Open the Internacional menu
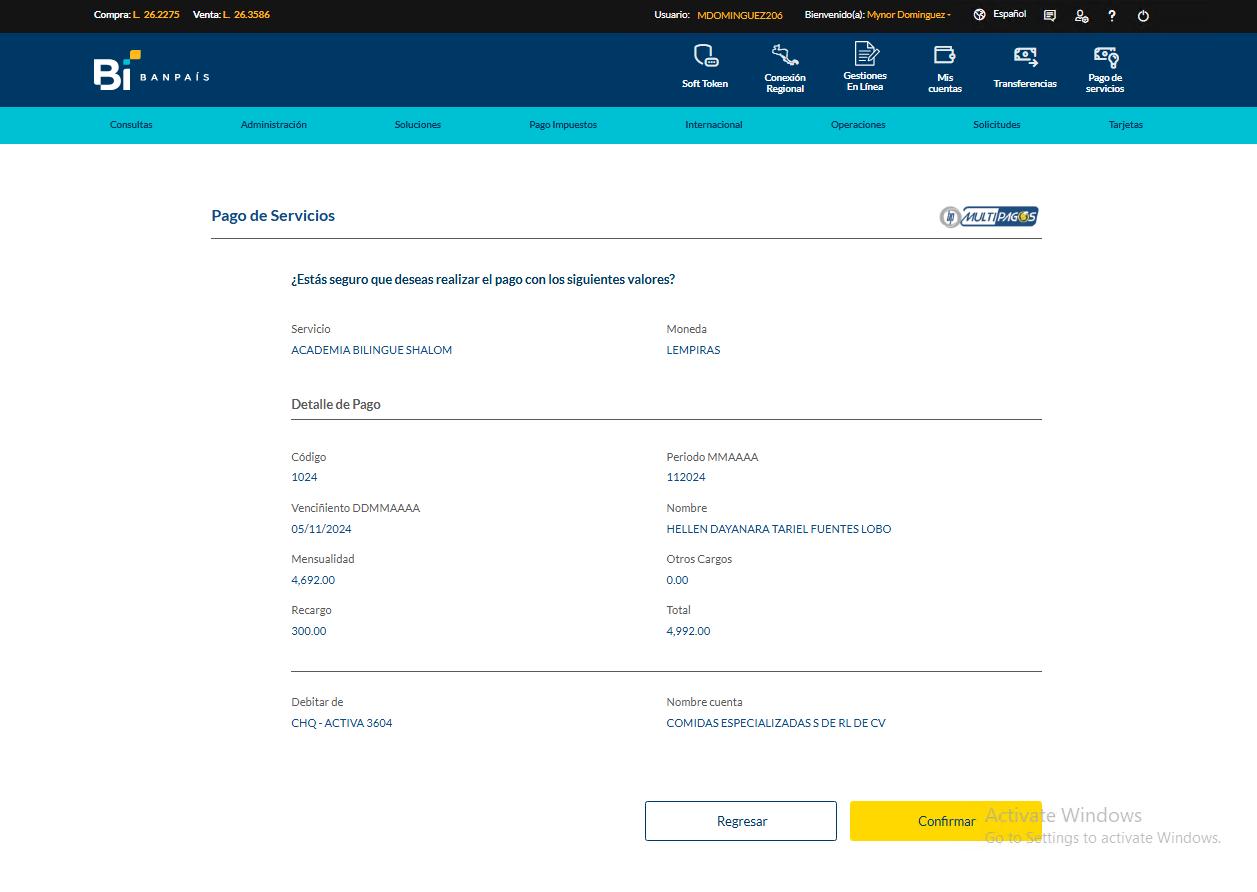The image size is (1257, 892). point(714,125)
